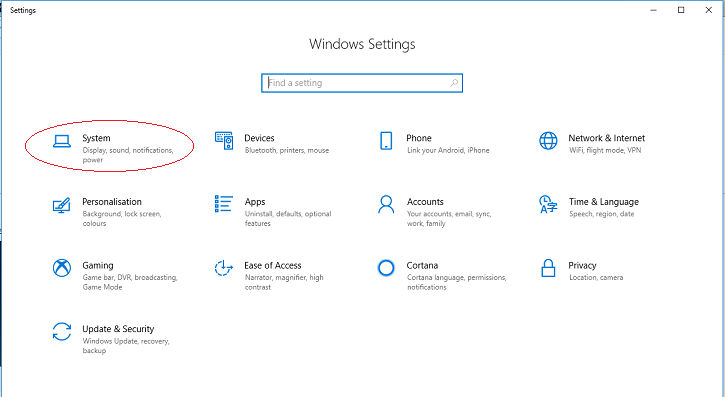
Task: Open the Personalisation label
Action: 112,202
